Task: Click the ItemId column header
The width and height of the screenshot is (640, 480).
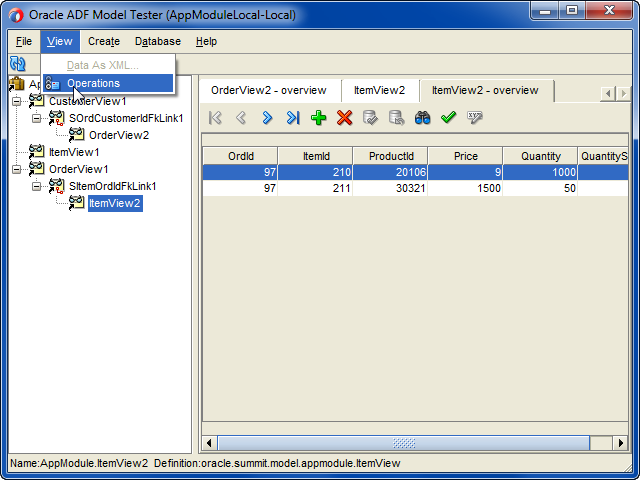Action: (x=316, y=156)
